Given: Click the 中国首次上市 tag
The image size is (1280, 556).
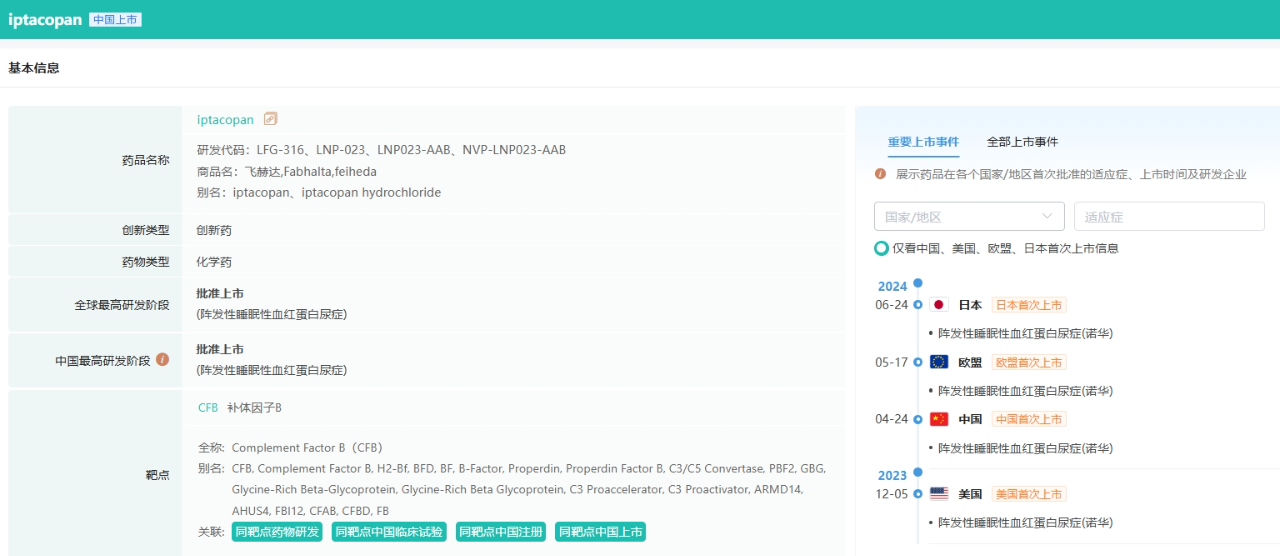Looking at the screenshot, I should coord(1029,419).
